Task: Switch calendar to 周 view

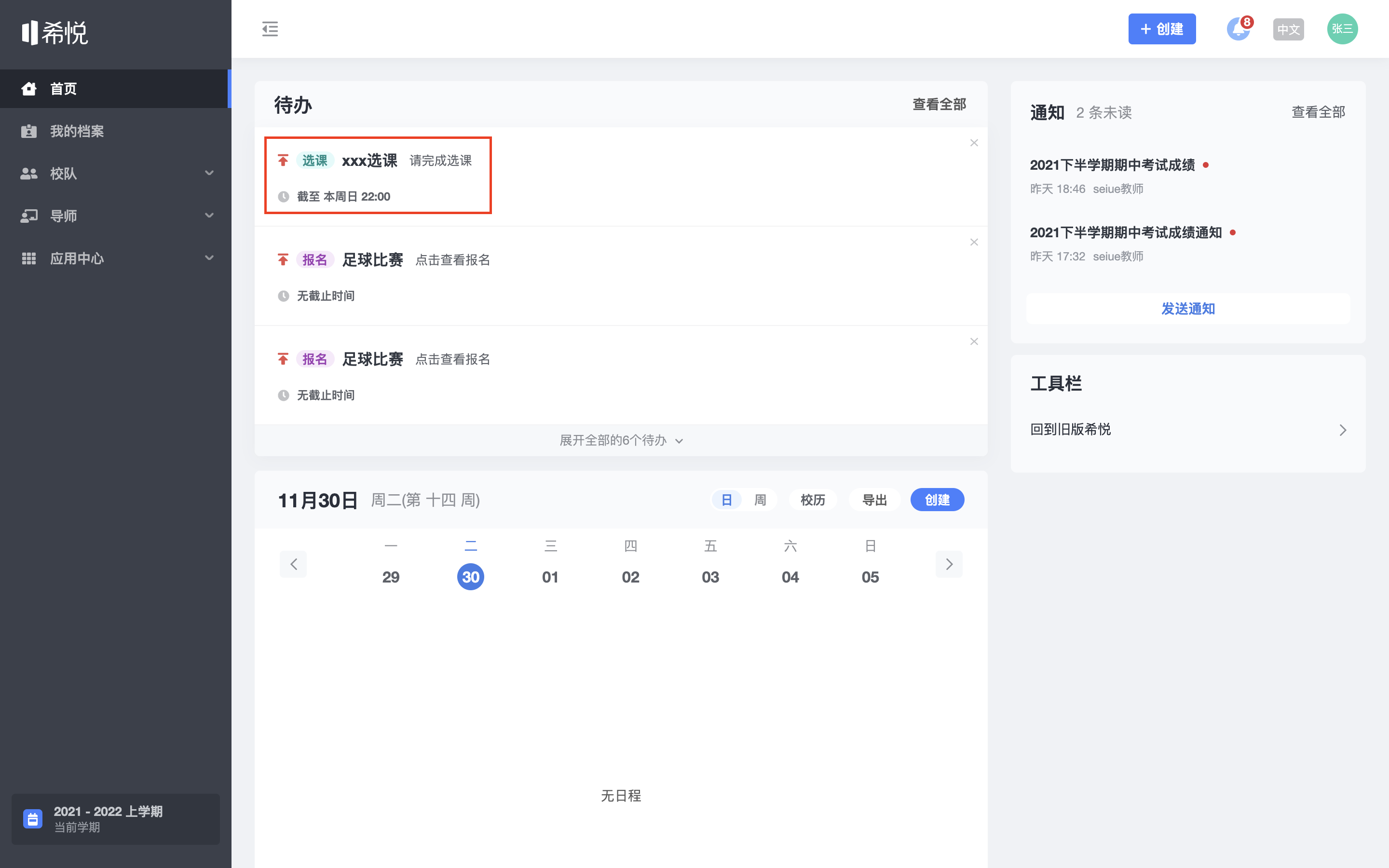Action: pos(760,500)
